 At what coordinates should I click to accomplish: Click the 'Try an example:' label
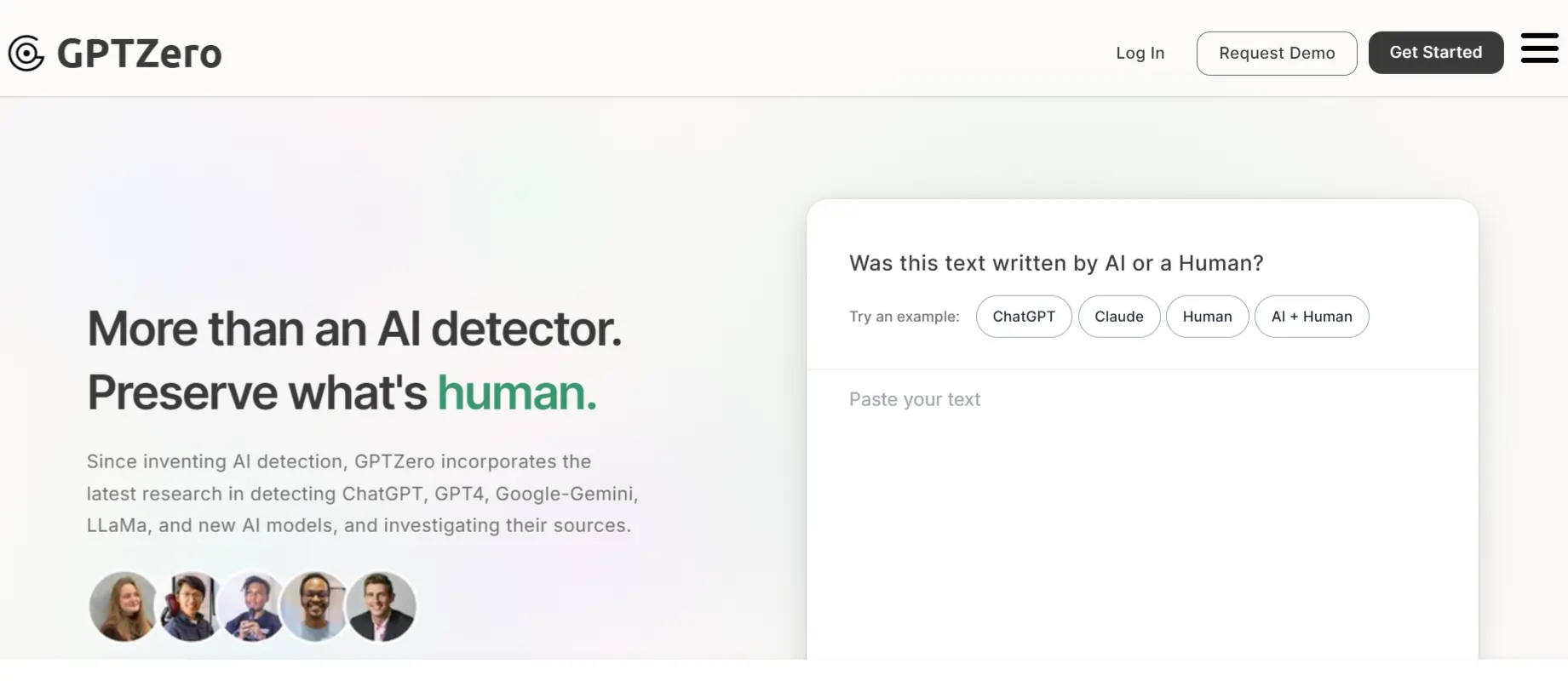905,317
